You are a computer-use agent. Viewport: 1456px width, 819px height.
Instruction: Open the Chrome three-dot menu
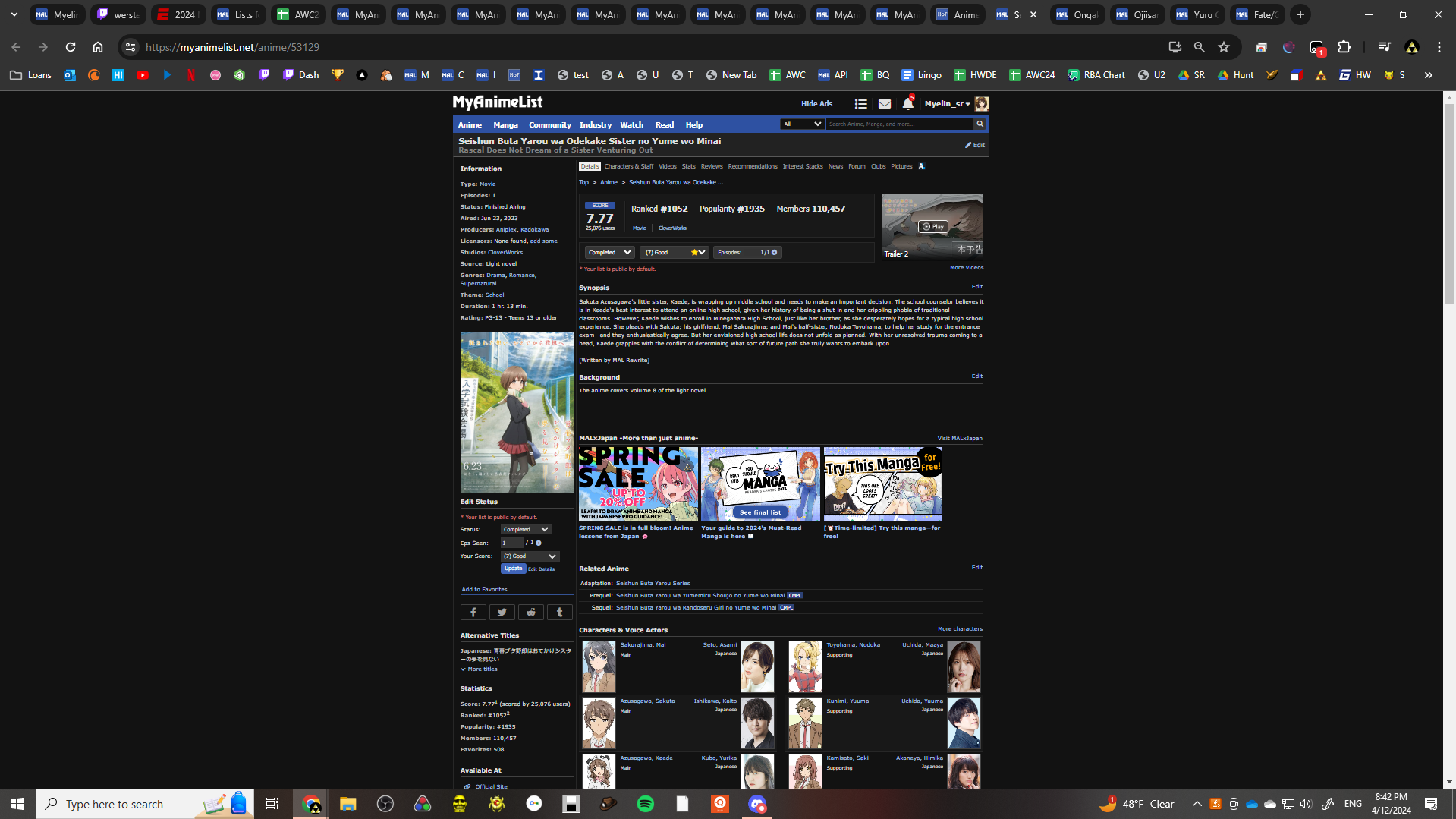[x=1439, y=47]
